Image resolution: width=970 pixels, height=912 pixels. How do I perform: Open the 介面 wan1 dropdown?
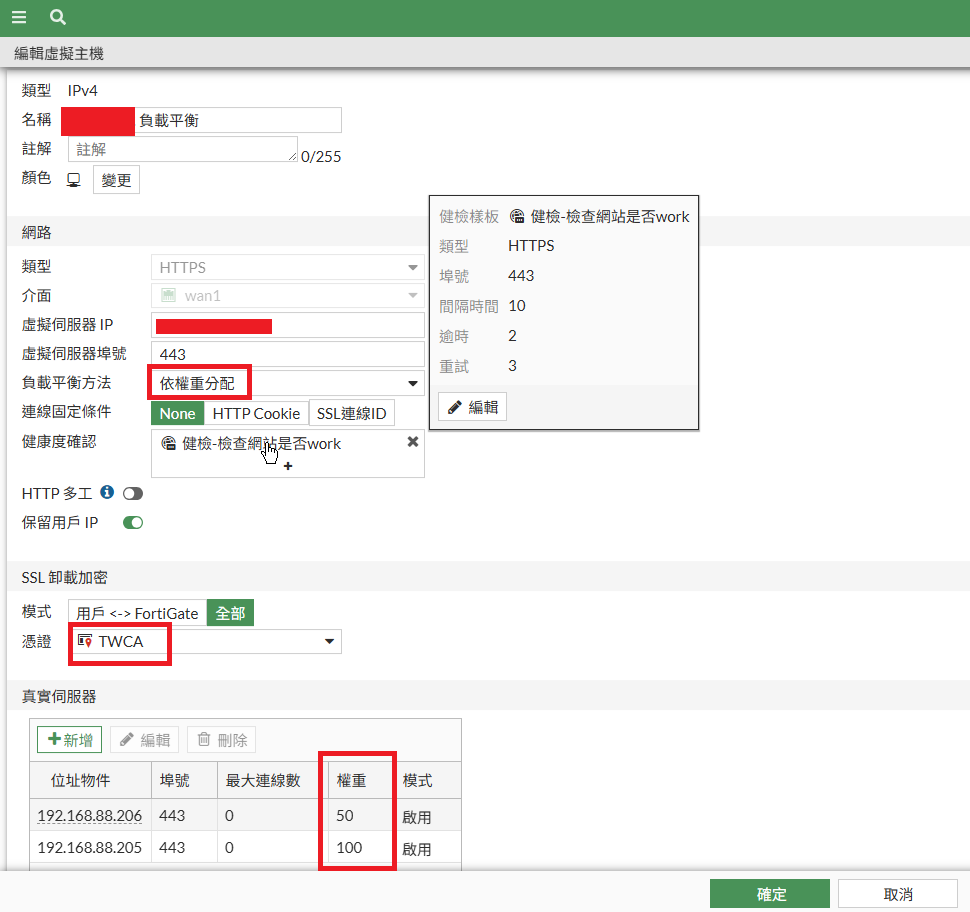[x=288, y=296]
